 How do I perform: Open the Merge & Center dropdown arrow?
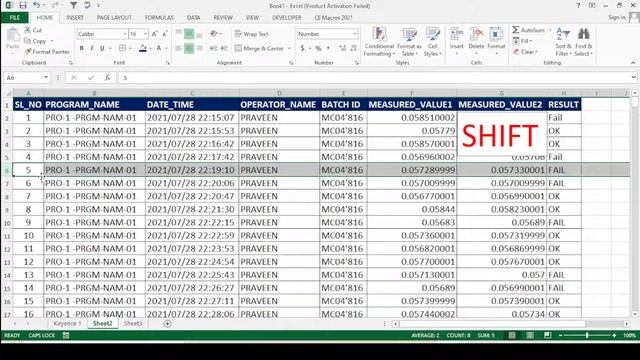289,48
